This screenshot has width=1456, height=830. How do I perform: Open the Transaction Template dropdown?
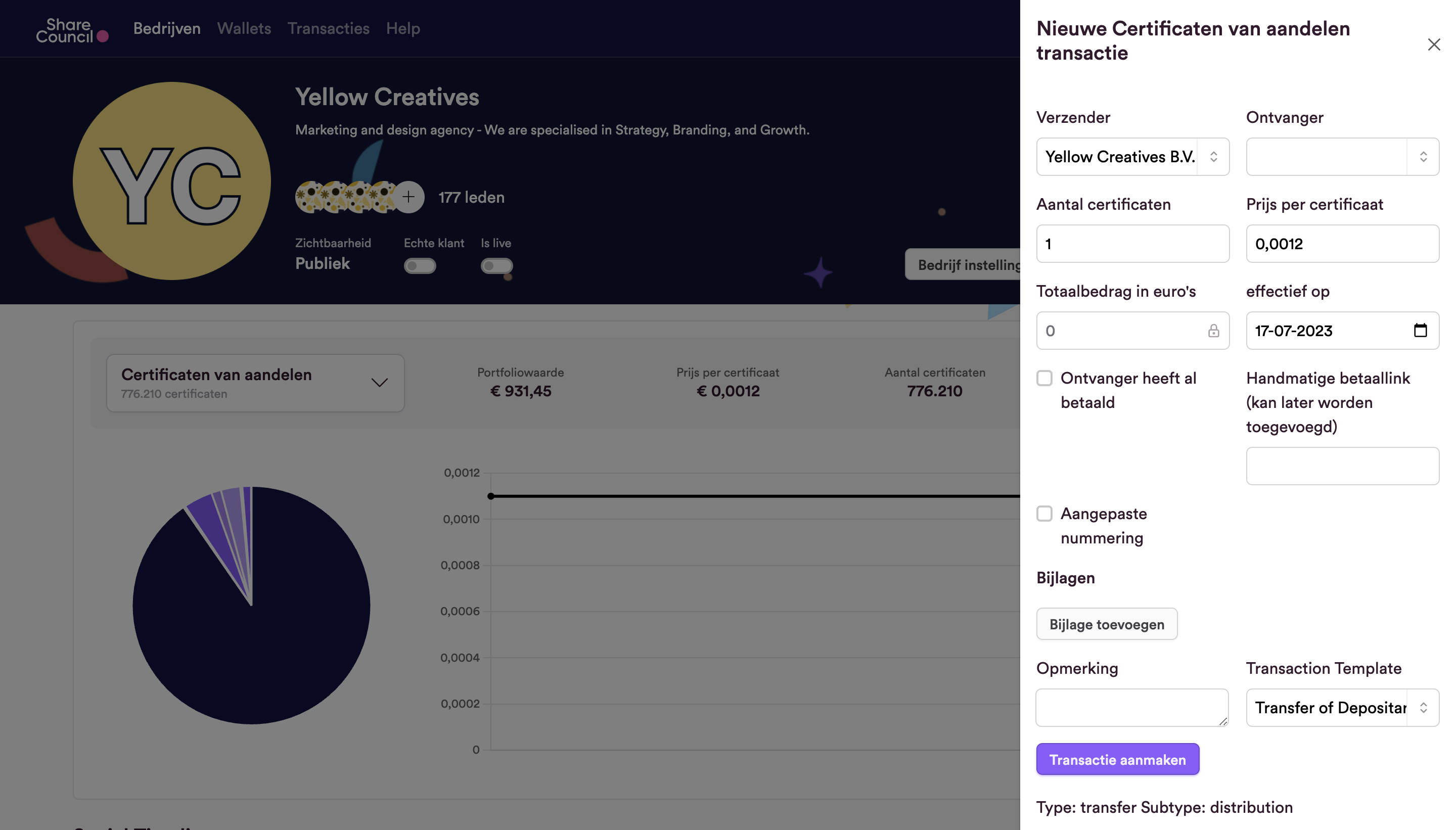(1343, 708)
